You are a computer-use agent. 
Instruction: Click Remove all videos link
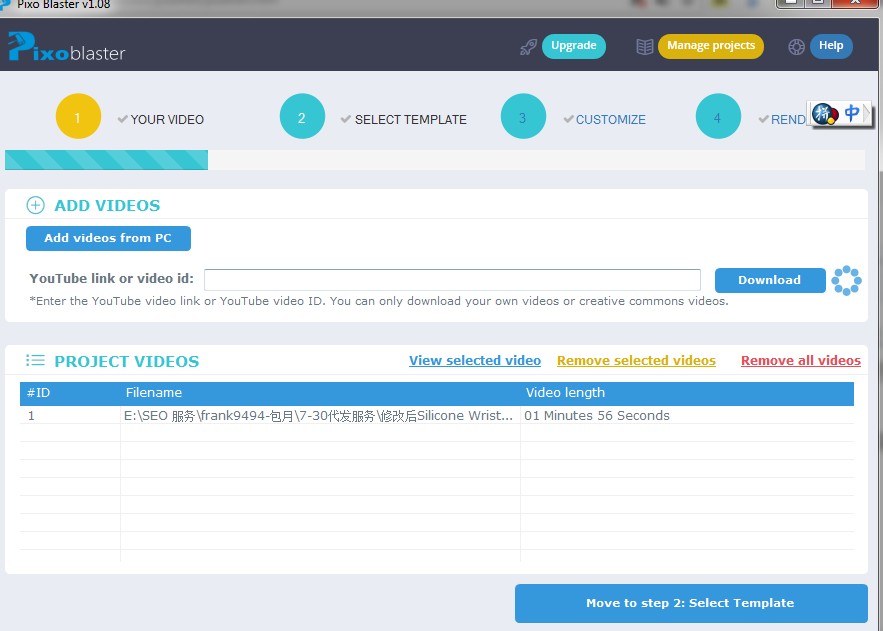pyautogui.click(x=801, y=360)
